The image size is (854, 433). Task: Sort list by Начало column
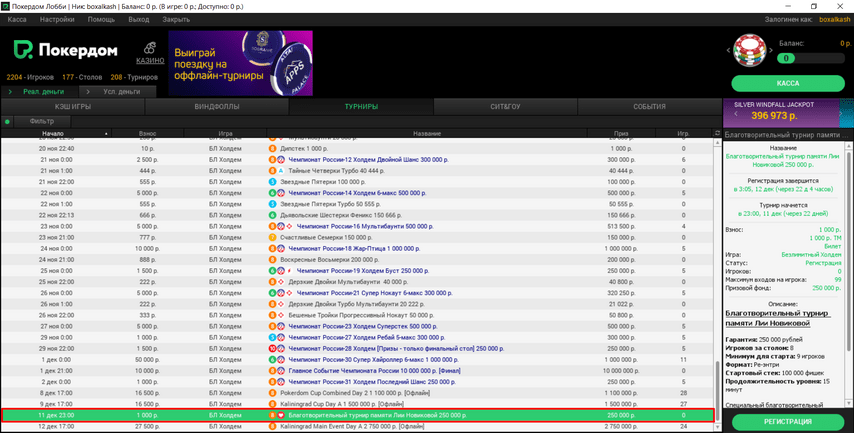(x=54, y=133)
